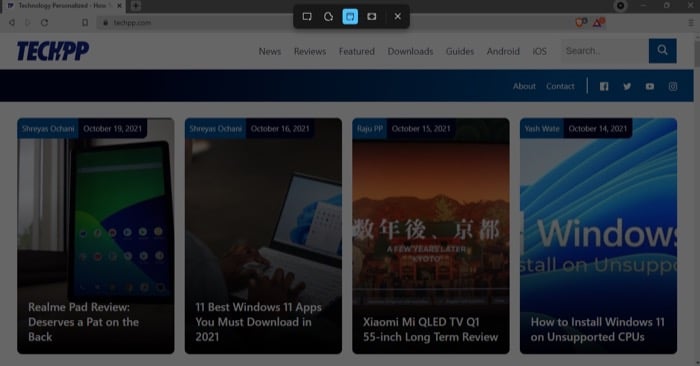Click the TechPP logo
Screen dimensions: 700x366
(x=53, y=51)
